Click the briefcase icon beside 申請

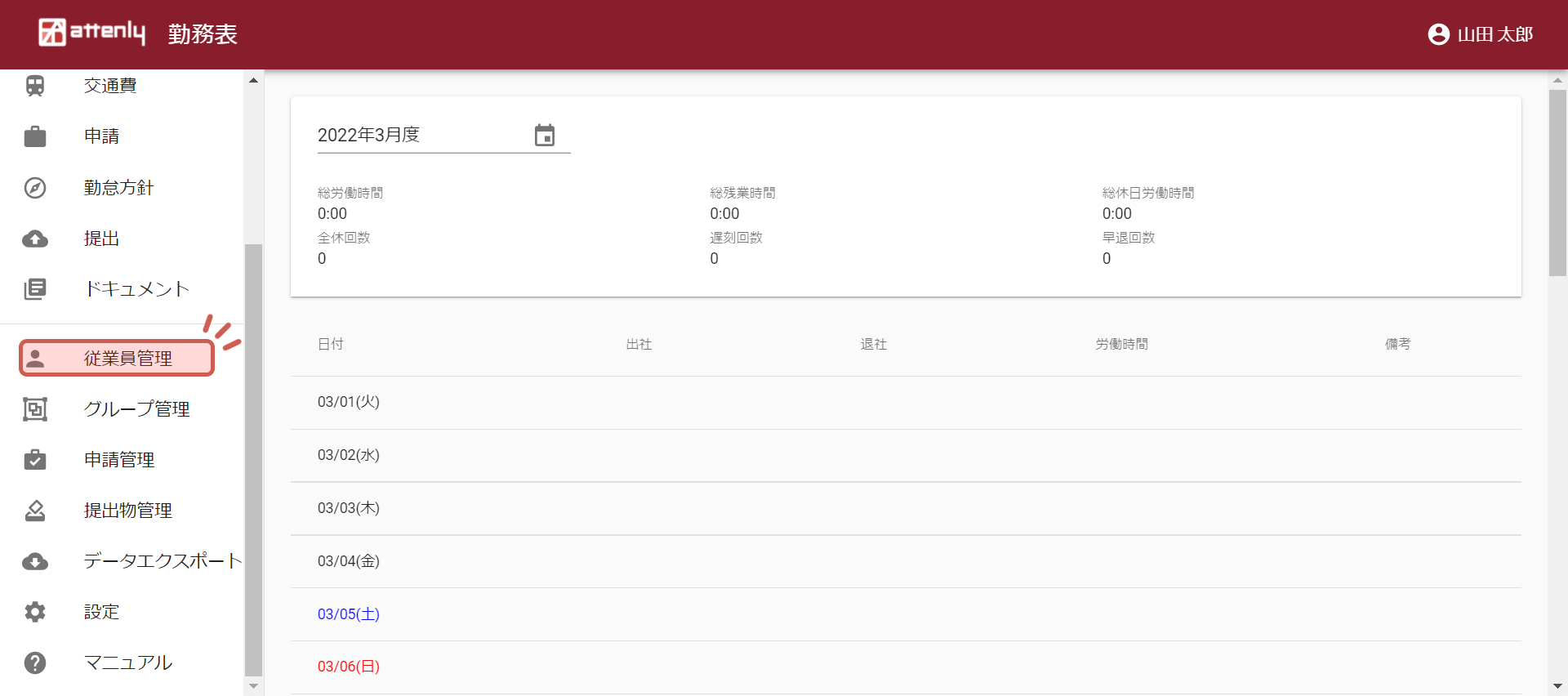pos(35,136)
